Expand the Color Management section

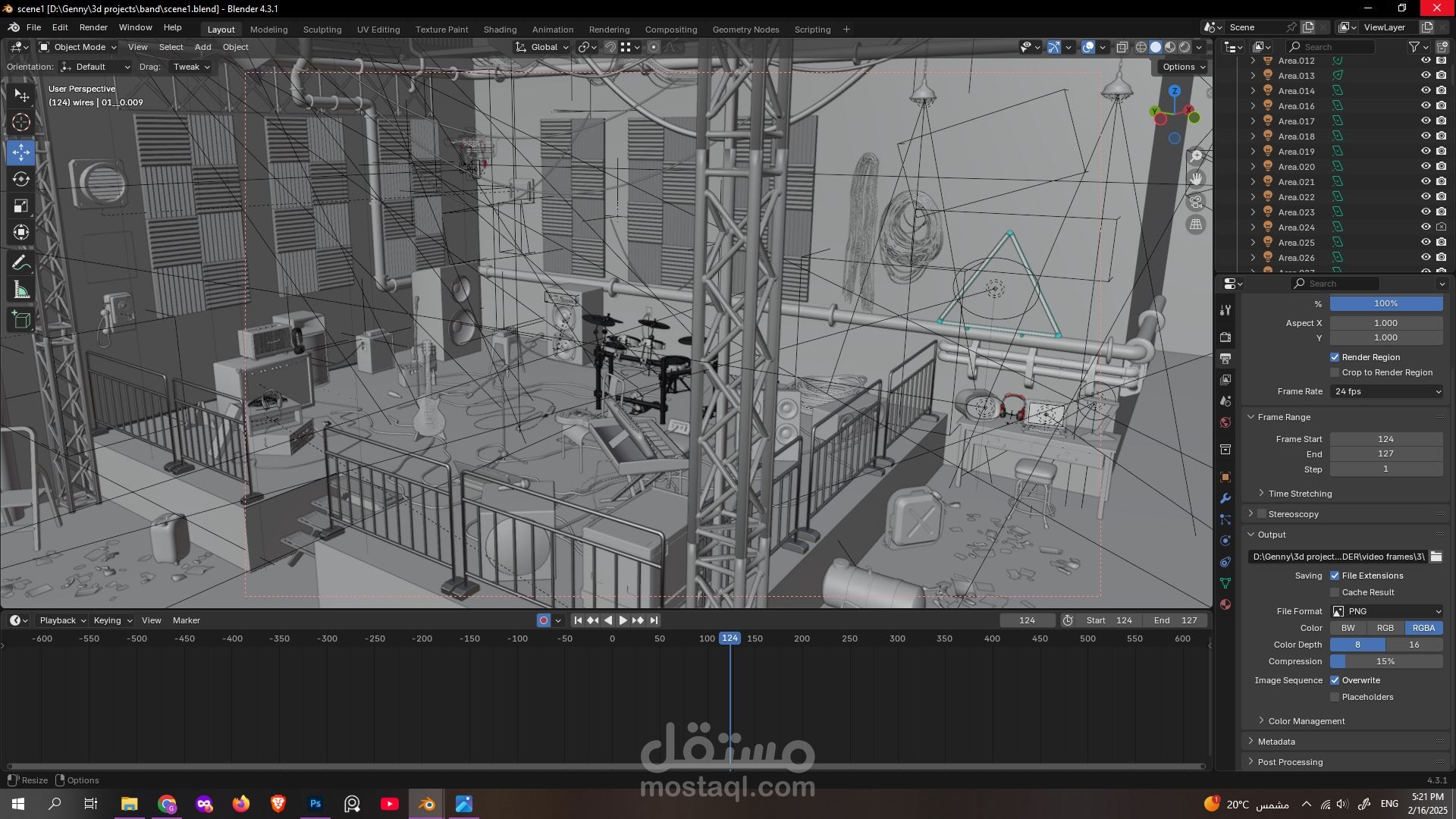pyautogui.click(x=1306, y=721)
